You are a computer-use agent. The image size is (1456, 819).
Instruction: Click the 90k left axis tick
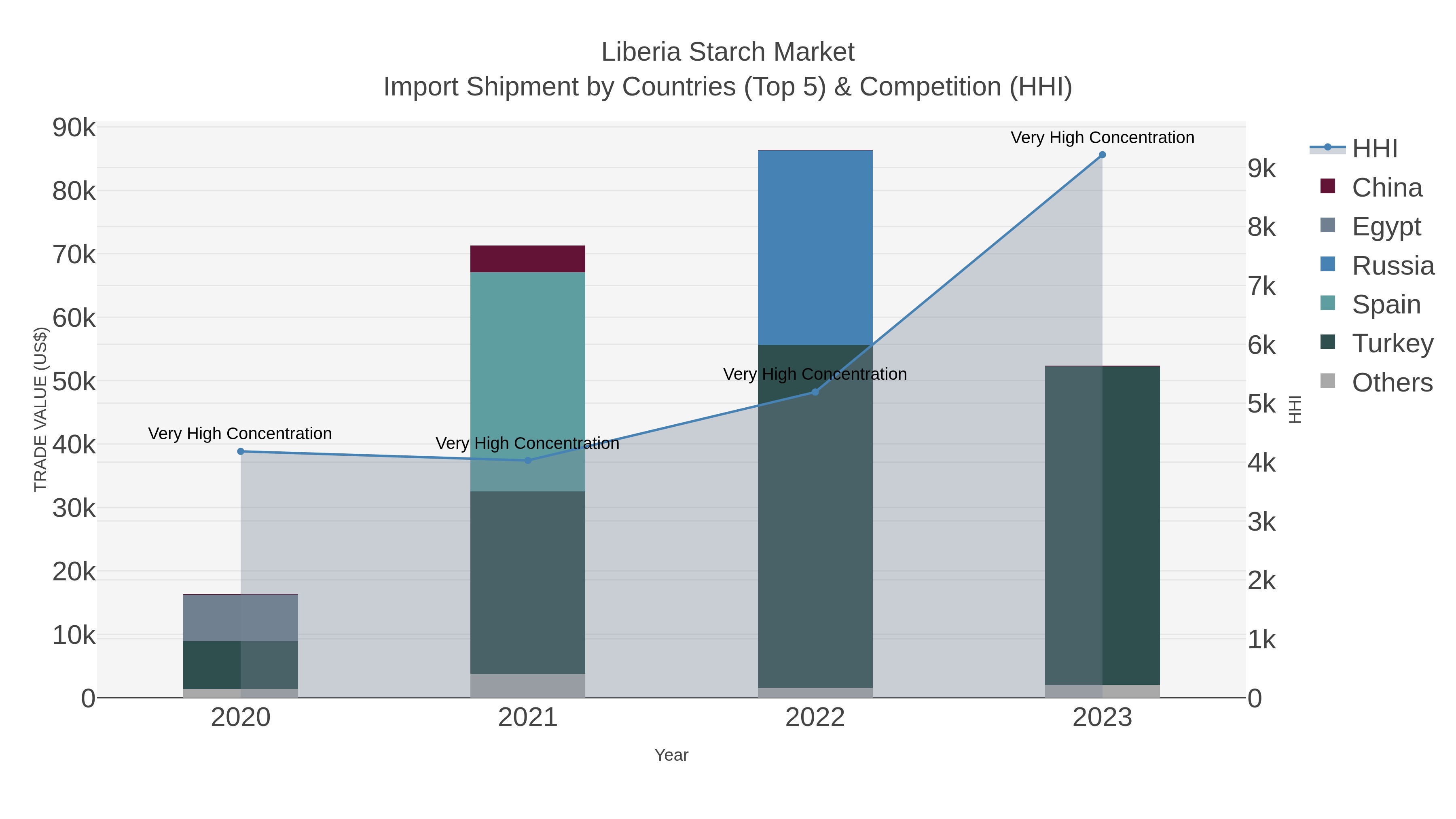click(74, 128)
